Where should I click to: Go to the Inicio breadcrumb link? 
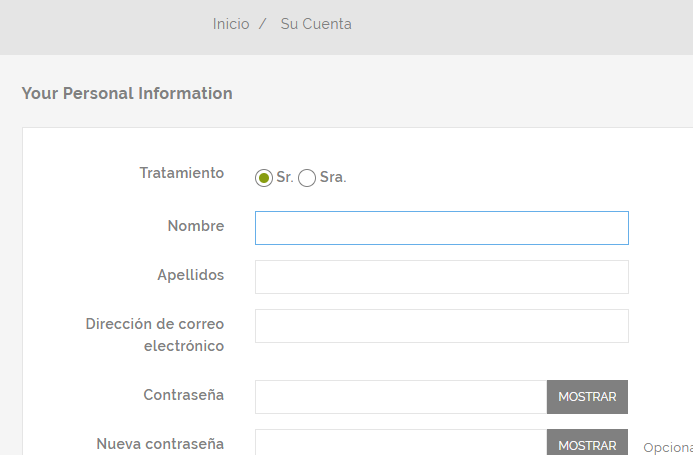(231, 24)
